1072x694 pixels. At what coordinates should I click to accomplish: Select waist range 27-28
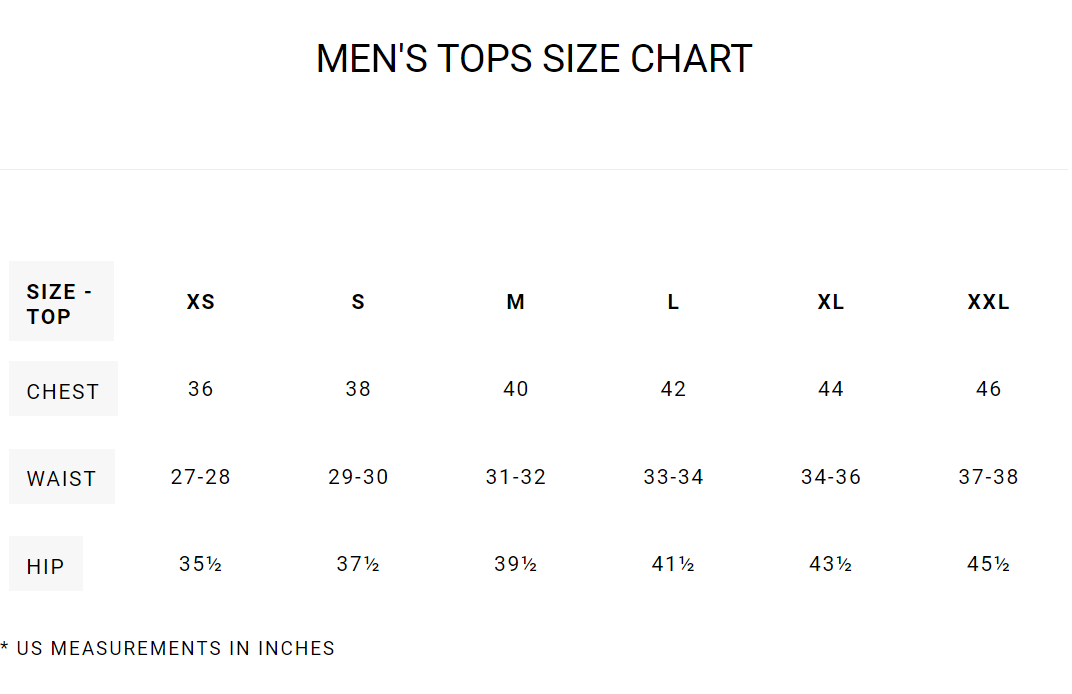(201, 477)
